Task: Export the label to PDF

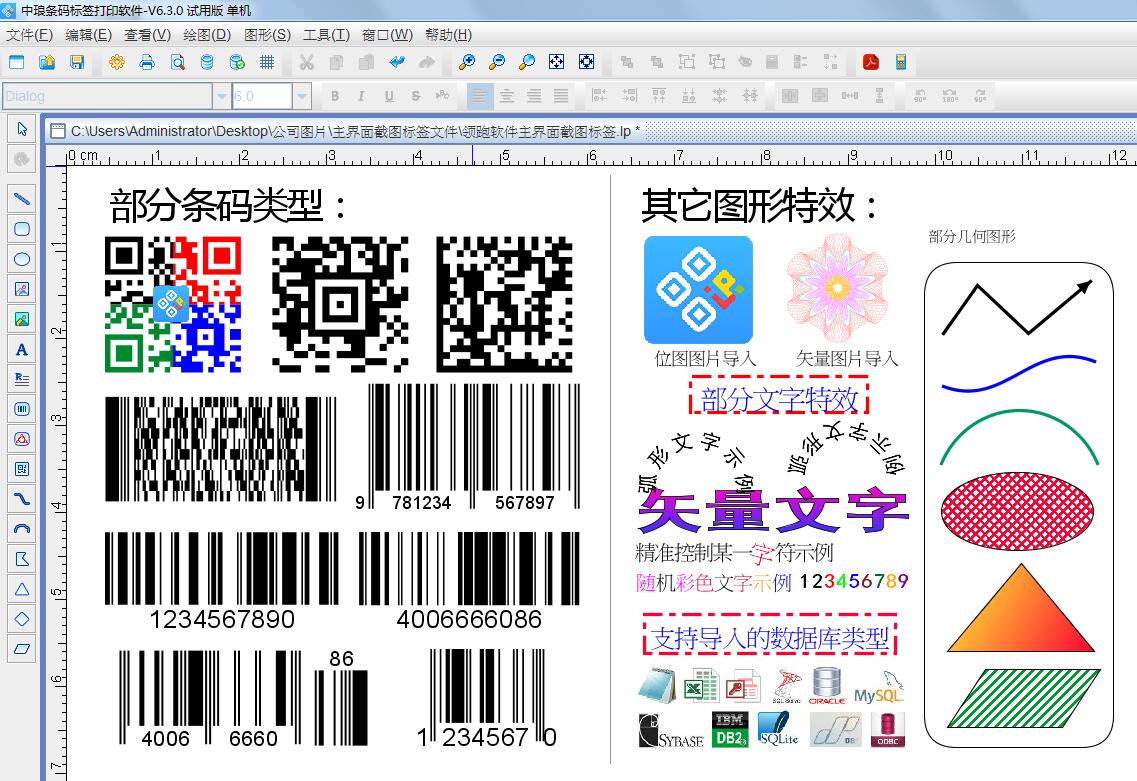Action: [871, 62]
